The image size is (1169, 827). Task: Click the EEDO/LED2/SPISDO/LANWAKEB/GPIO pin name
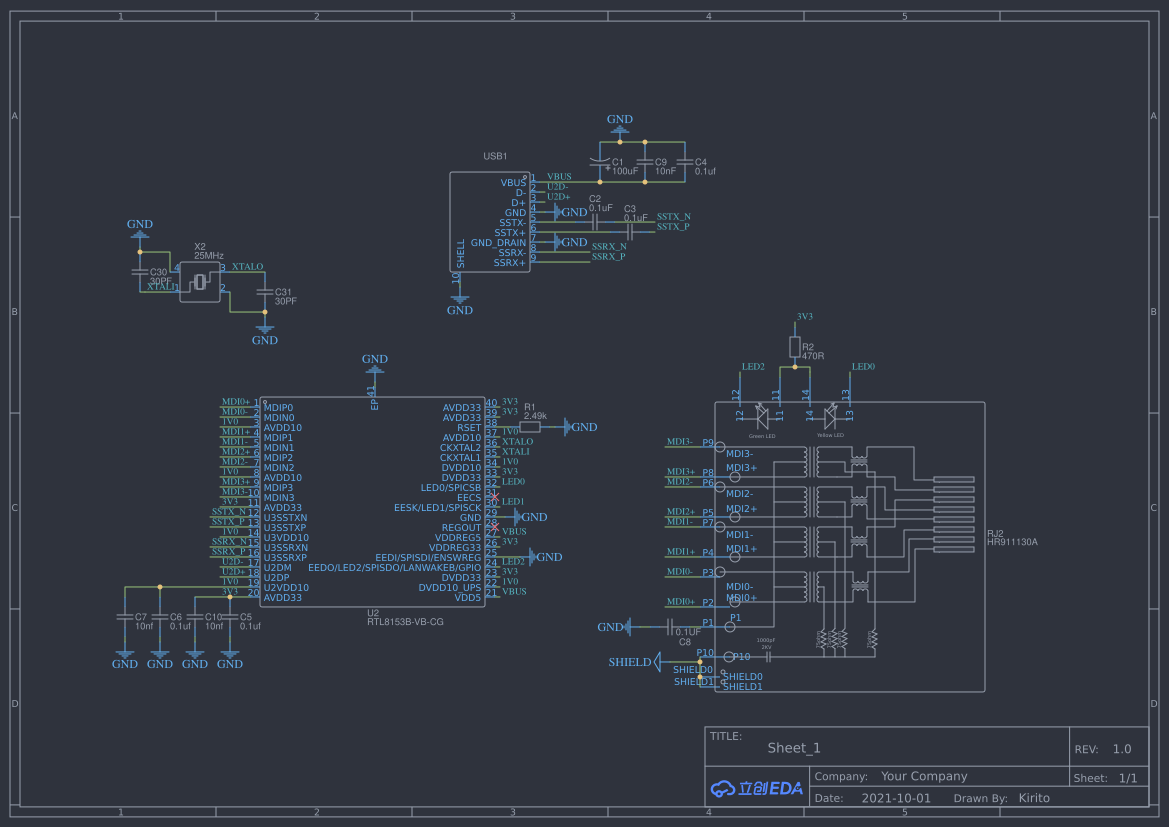point(394,568)
